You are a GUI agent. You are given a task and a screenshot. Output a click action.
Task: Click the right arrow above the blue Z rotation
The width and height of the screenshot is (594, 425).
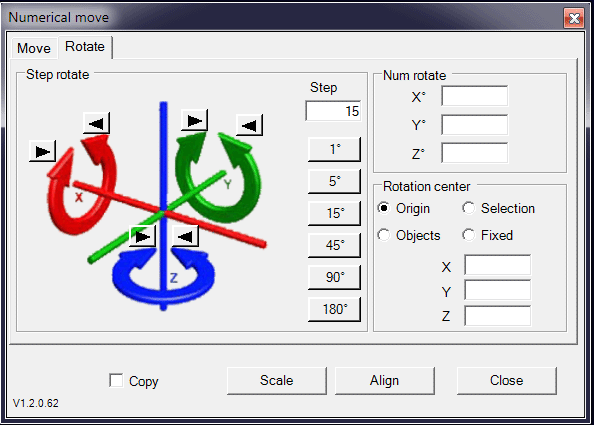[142, 237]
